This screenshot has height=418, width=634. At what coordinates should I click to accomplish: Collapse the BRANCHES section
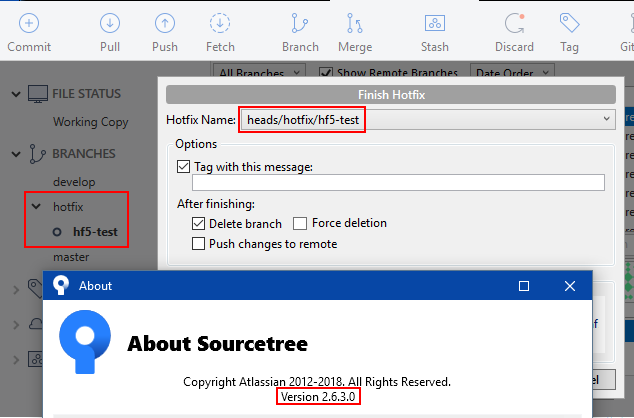click(16, 154)
